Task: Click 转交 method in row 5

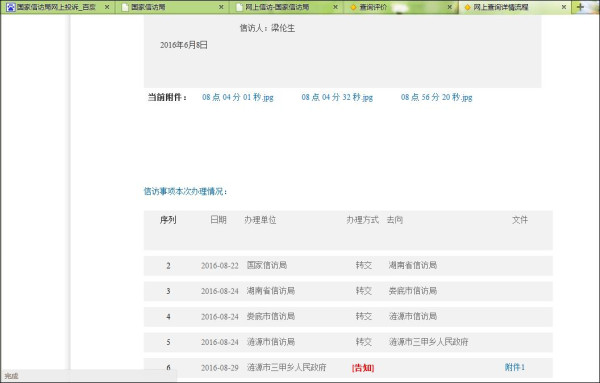Action: click(364, 342)
